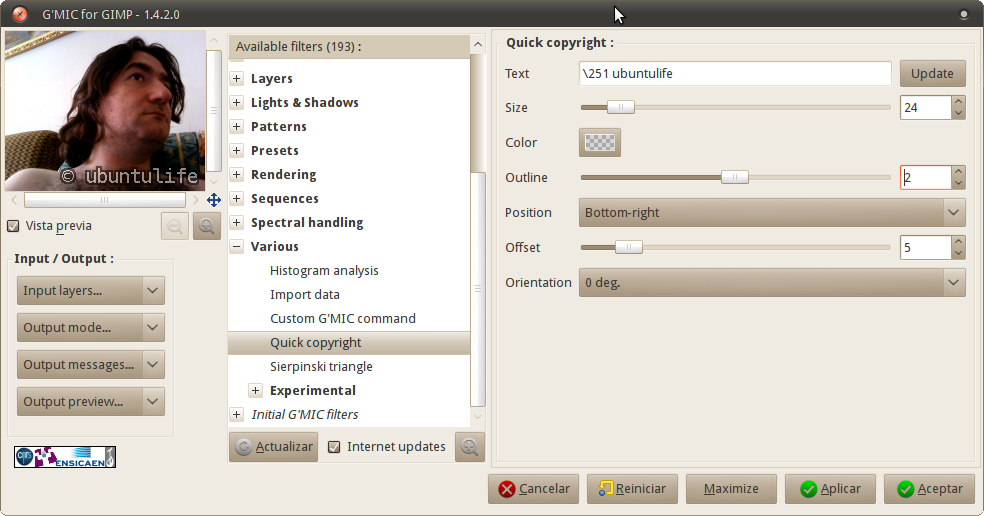This screenshot has width=984, height=516.
Task: Zoom in the preview with magnifier icon
Action: click(x=207, y=227)
